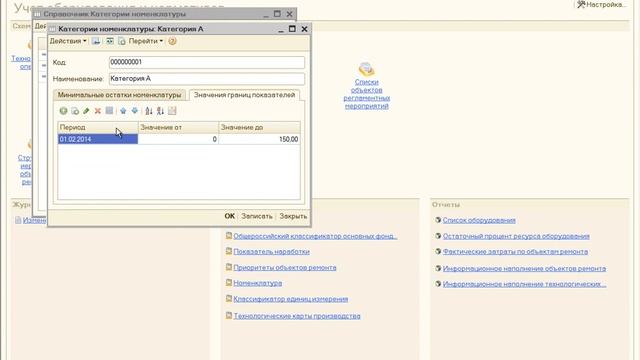This screenshot has width=640, height=360.
Task: Switch to the Минимальные остатки номенклатуры tab
Action: (119, 95)
